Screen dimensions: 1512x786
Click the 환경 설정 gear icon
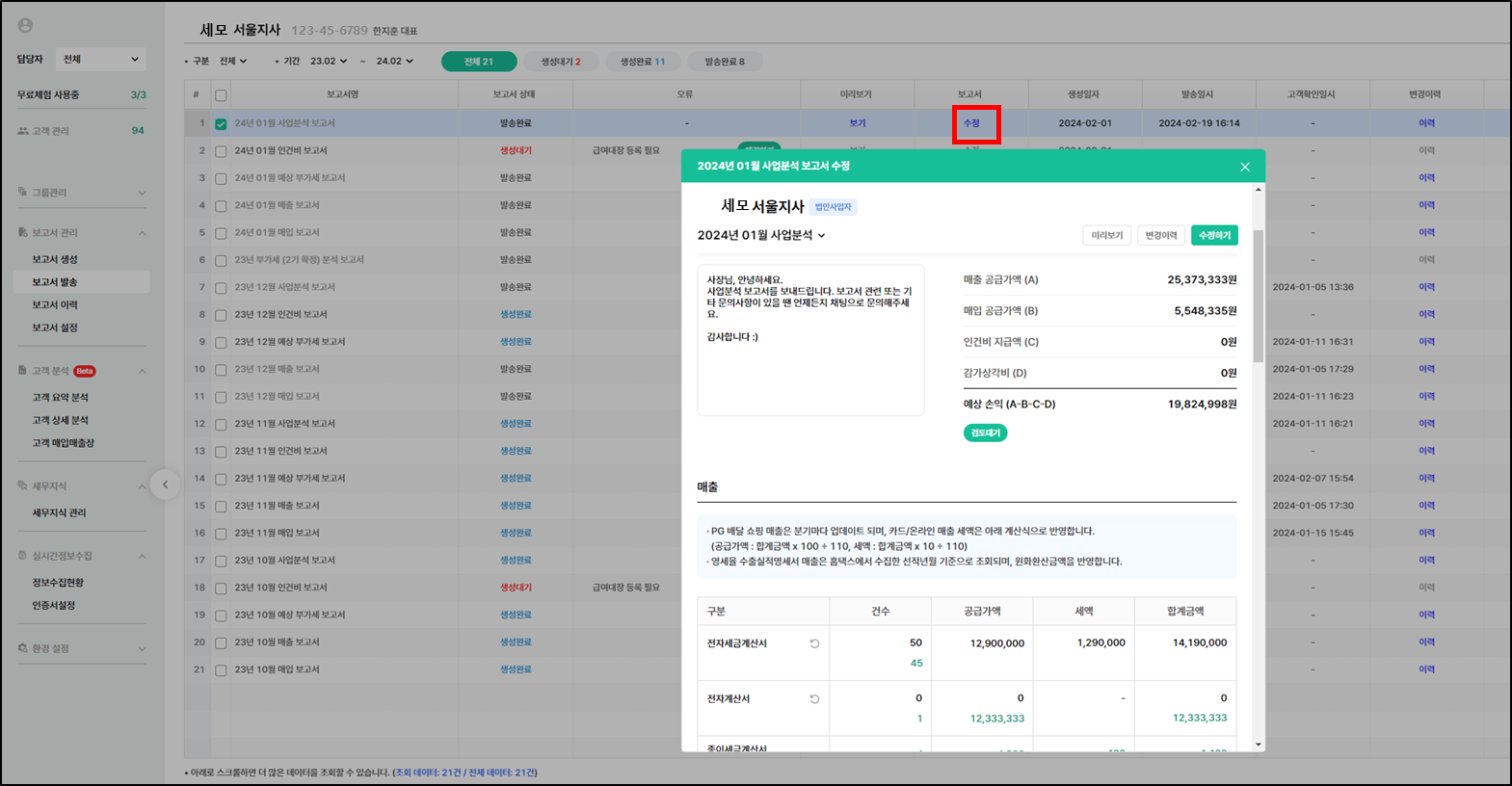tap(23, 648)
